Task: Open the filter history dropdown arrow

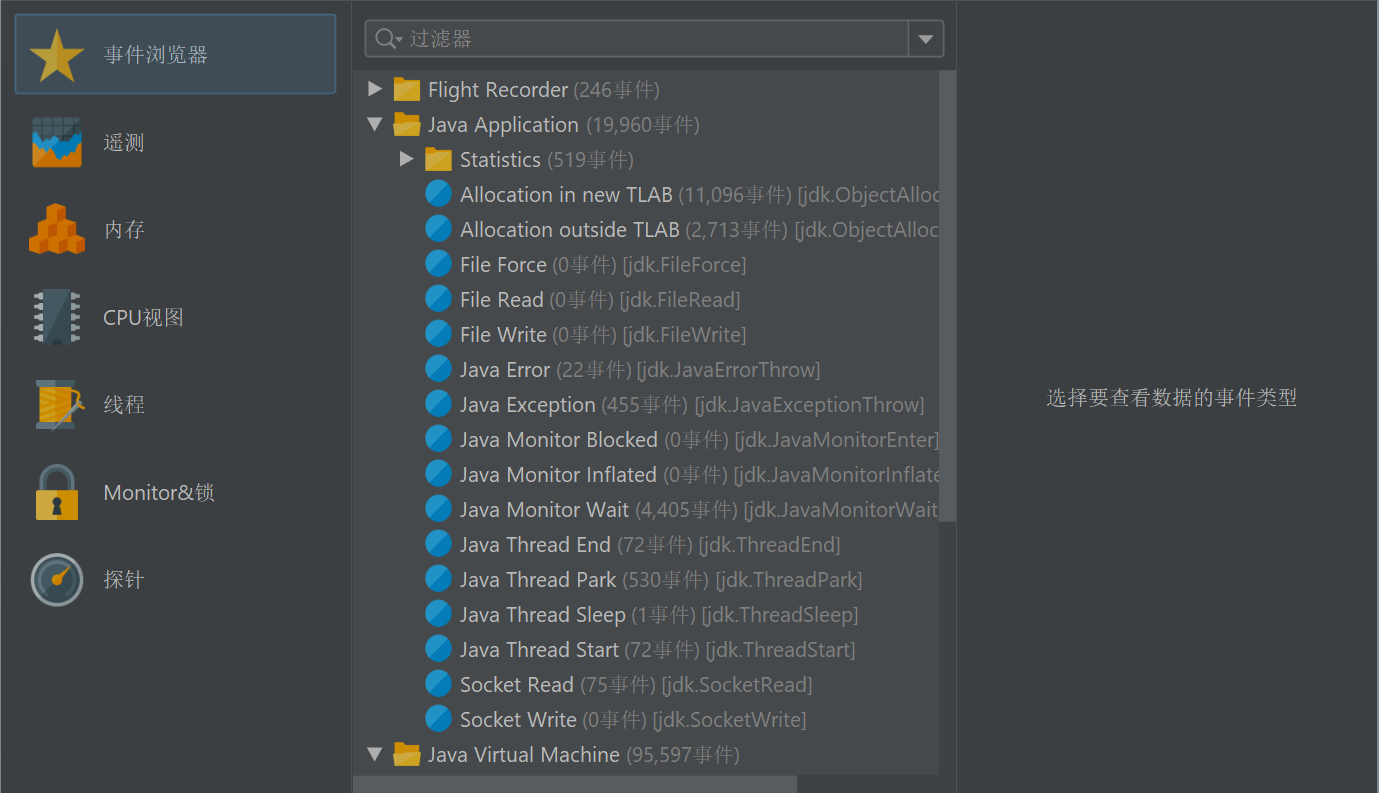Action: click(925, 39)
